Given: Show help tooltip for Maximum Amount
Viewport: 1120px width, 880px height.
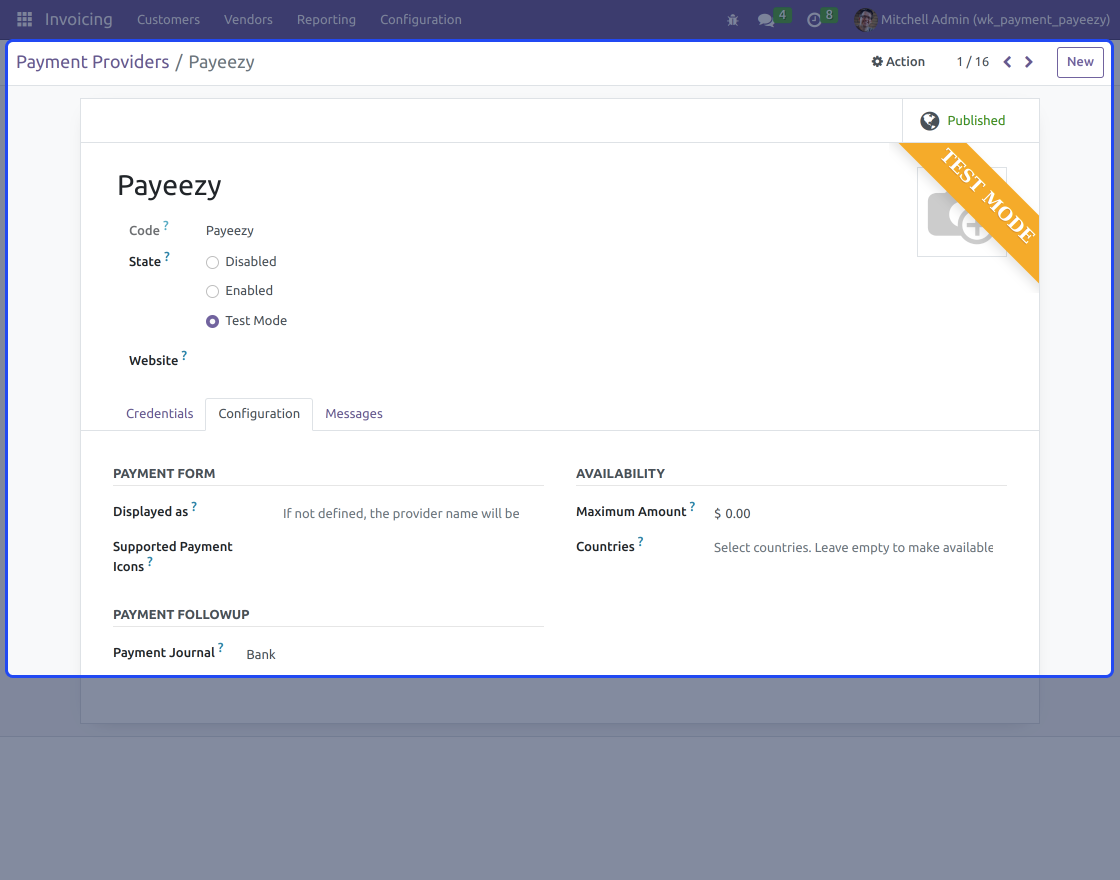Looking at the screenshot, I should pyautogui.click(x=691, y=506).
